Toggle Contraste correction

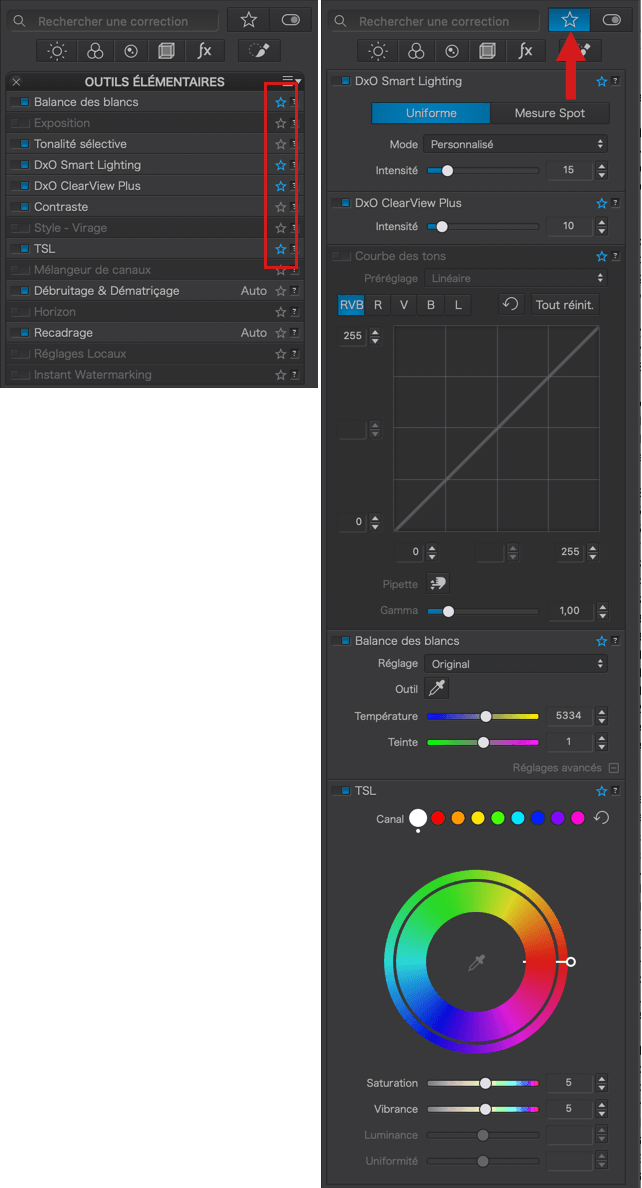(x=20, y=207)
